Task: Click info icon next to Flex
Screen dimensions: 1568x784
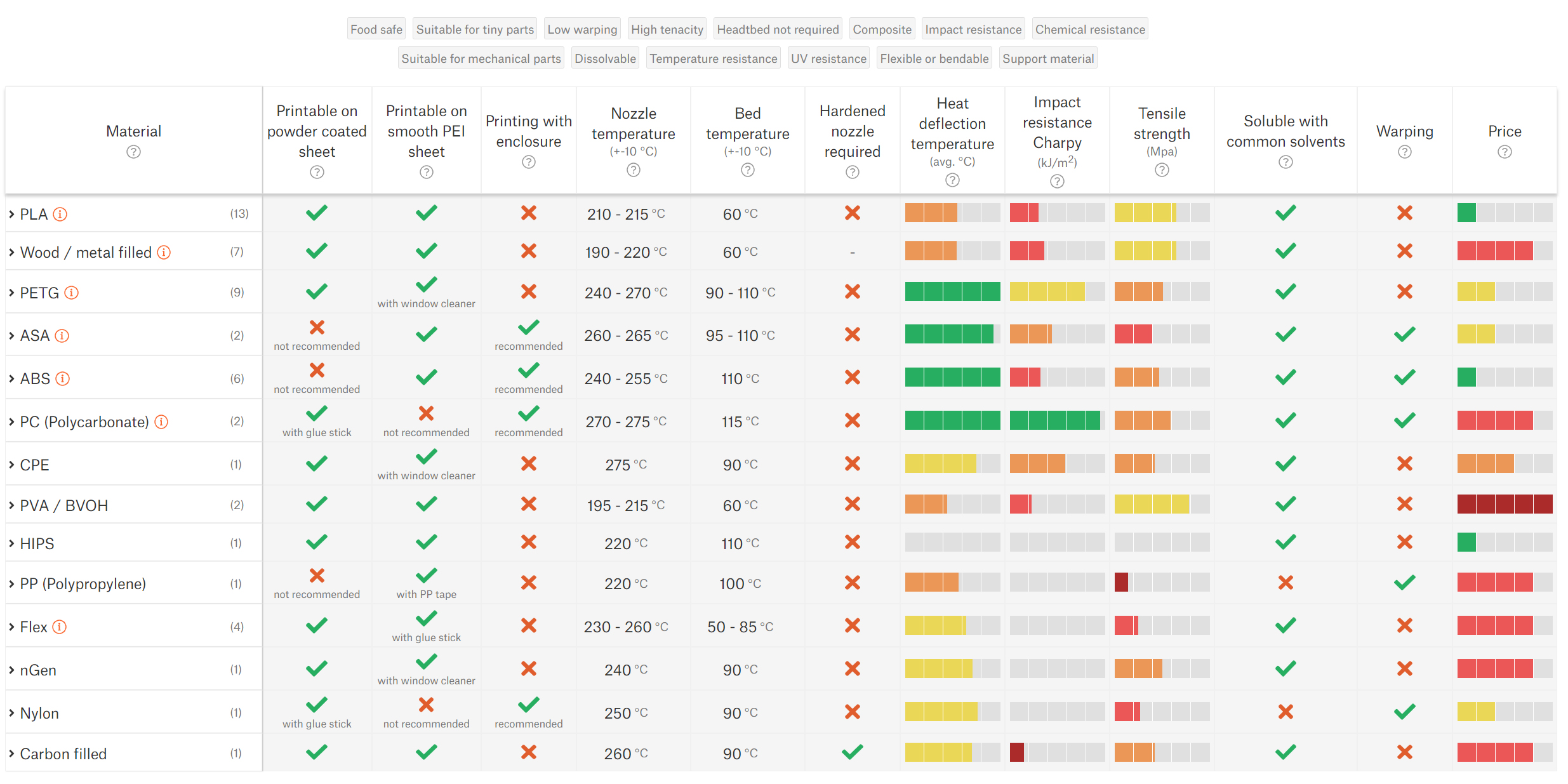Action: [59, 627]
